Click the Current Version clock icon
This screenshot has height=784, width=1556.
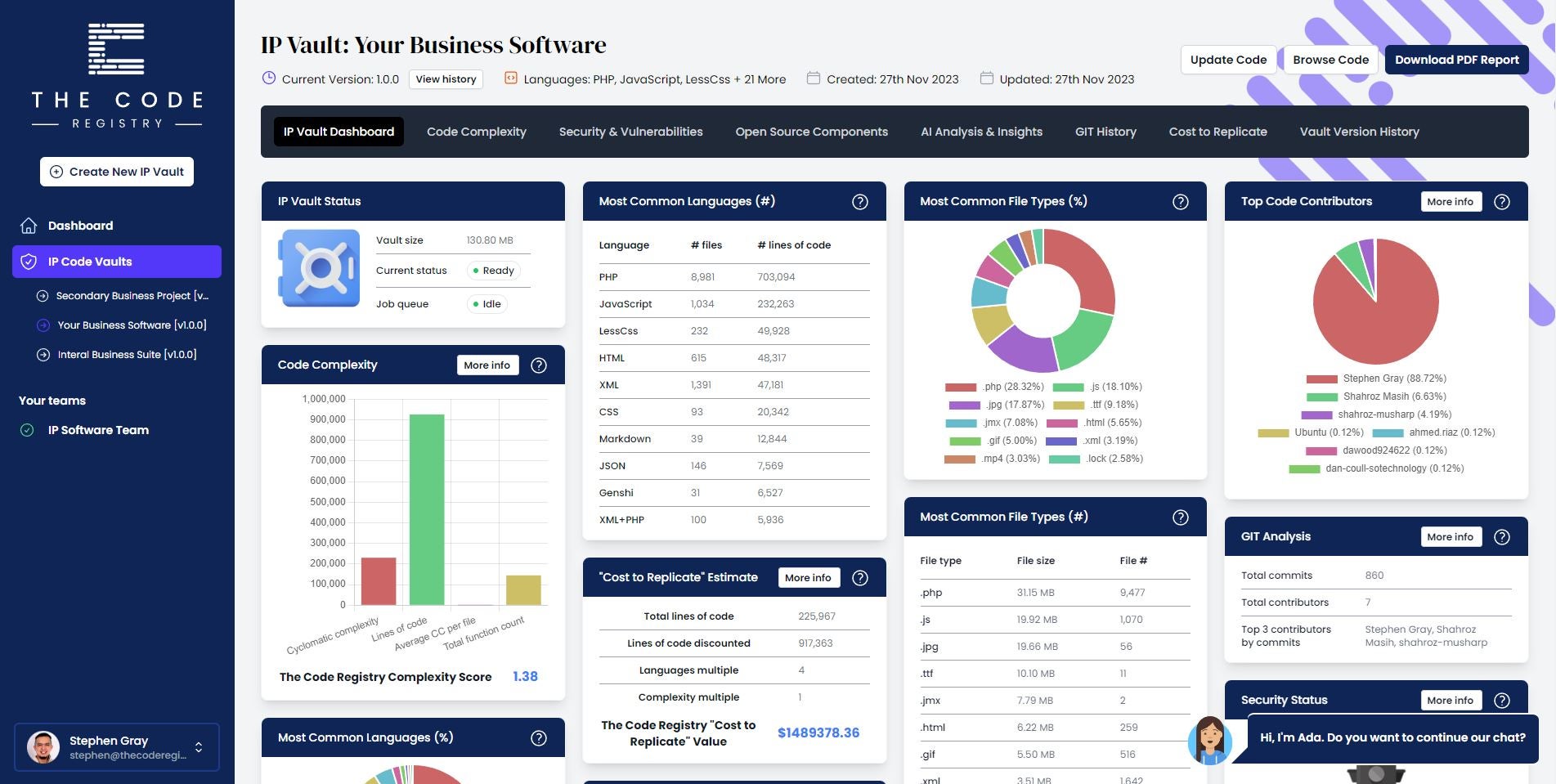click(268, 78)
